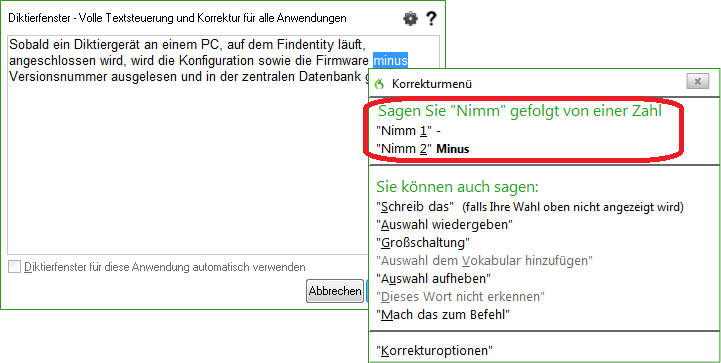The height and width of the screenshot is (363, 721).
Task: Select "Auswahl aufheben" command
Action: [434, 278]
